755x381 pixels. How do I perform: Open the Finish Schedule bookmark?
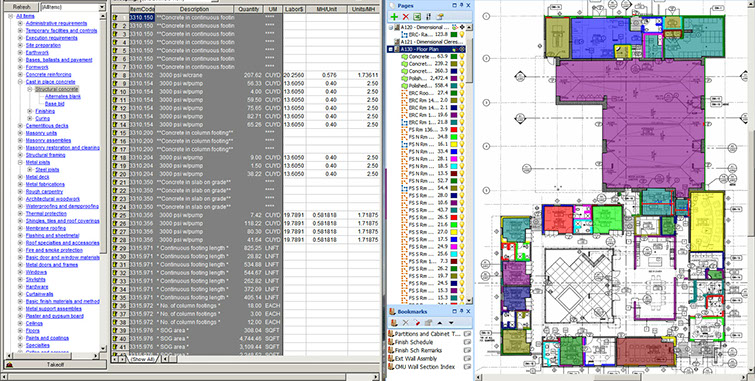[x=414, y=342]
